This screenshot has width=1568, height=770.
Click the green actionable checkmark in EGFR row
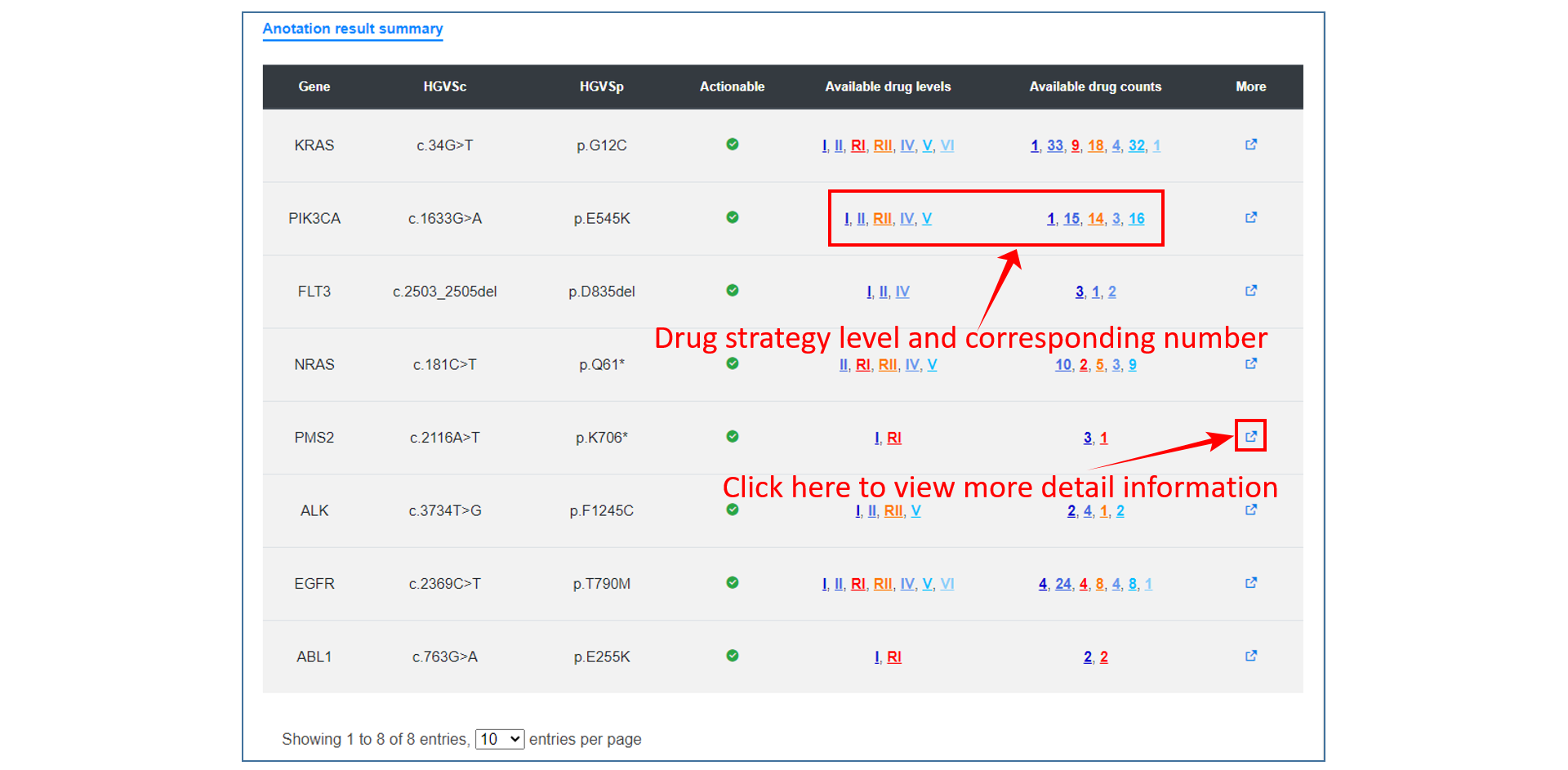[733, 583]
